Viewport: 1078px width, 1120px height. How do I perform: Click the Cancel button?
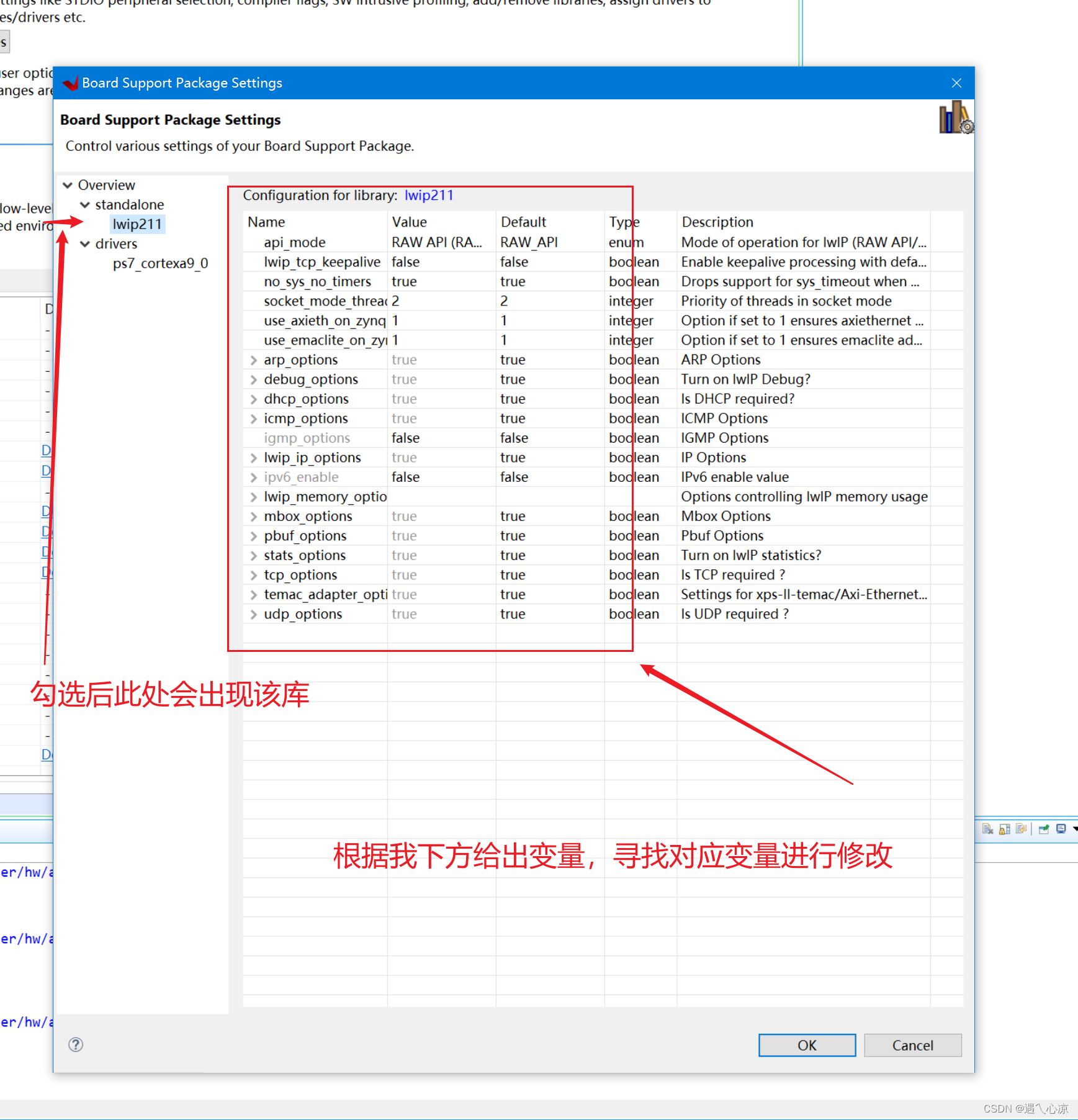point(912,1045)
